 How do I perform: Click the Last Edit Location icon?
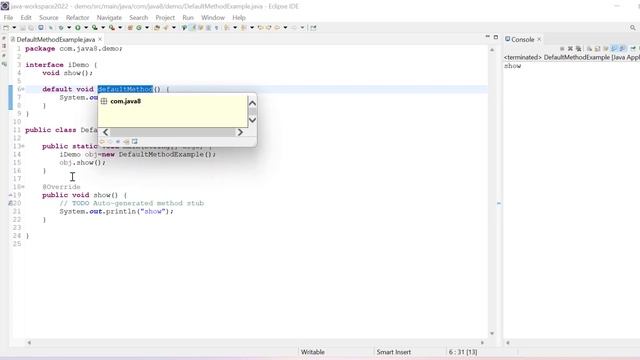(x=260, y=28)
